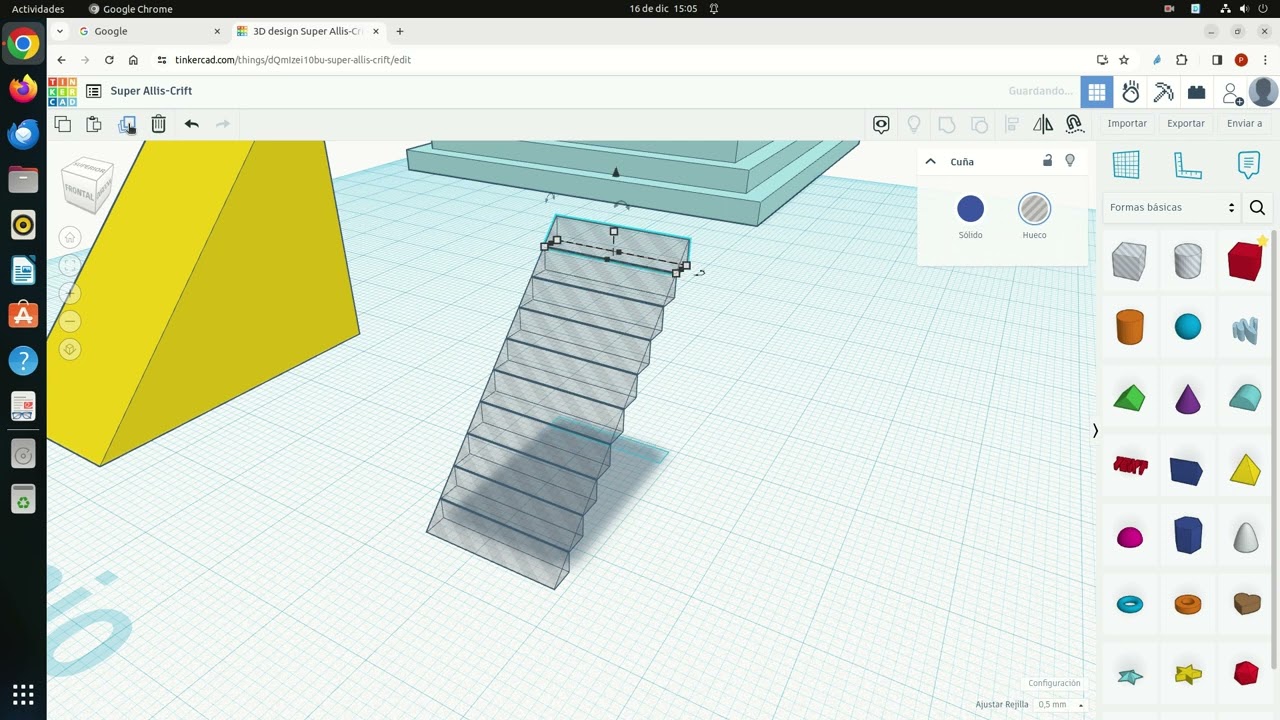This screenshot has height=720, width=1280.
Task: Pick the orange Cylinder shape
Action: click(1129, 327)
